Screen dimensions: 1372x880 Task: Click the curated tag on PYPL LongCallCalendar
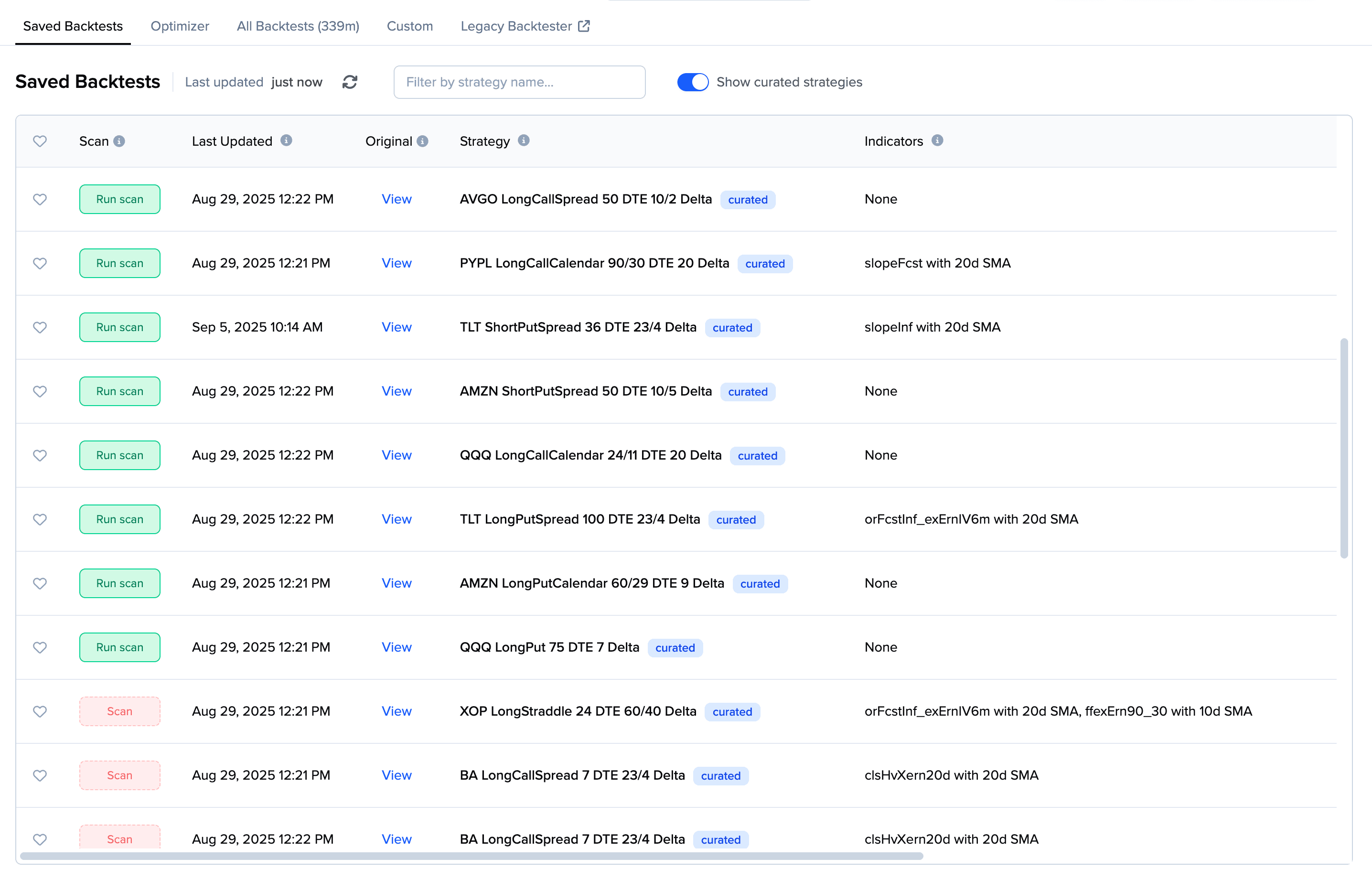765,264
